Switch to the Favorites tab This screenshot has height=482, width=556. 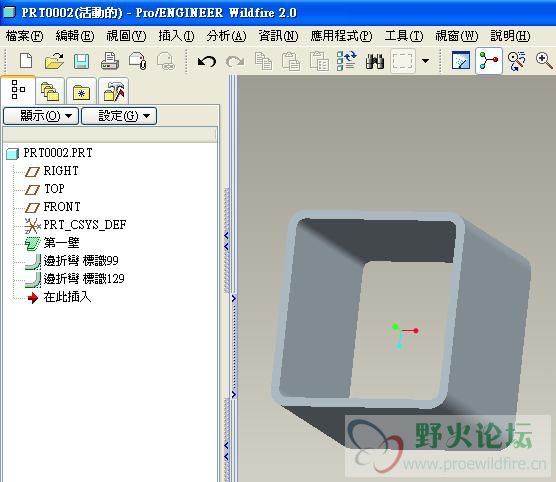tap(81, 91)
